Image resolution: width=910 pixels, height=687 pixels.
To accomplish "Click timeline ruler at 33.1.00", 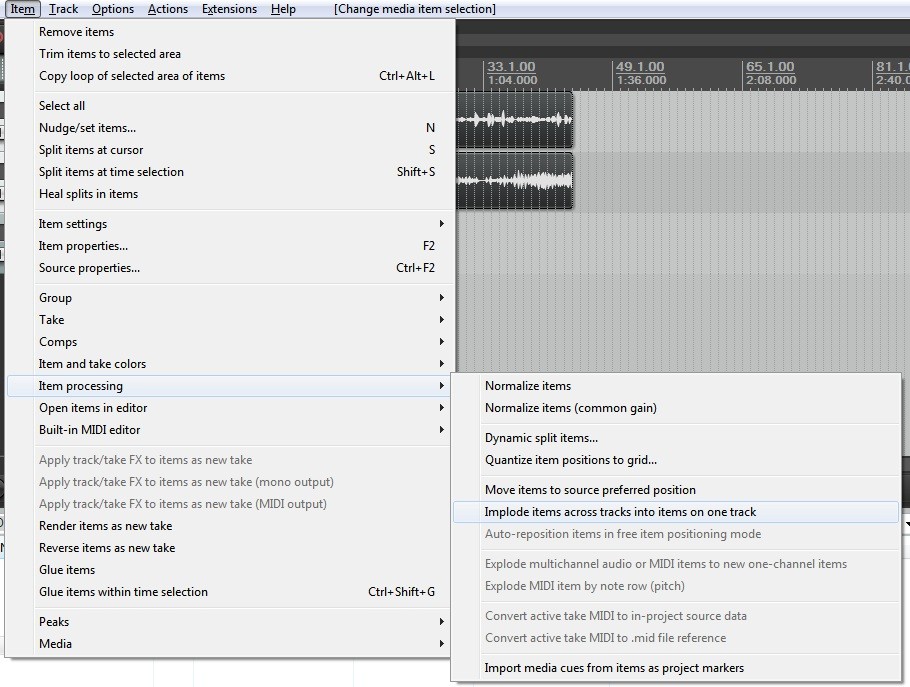I will 511,67.
